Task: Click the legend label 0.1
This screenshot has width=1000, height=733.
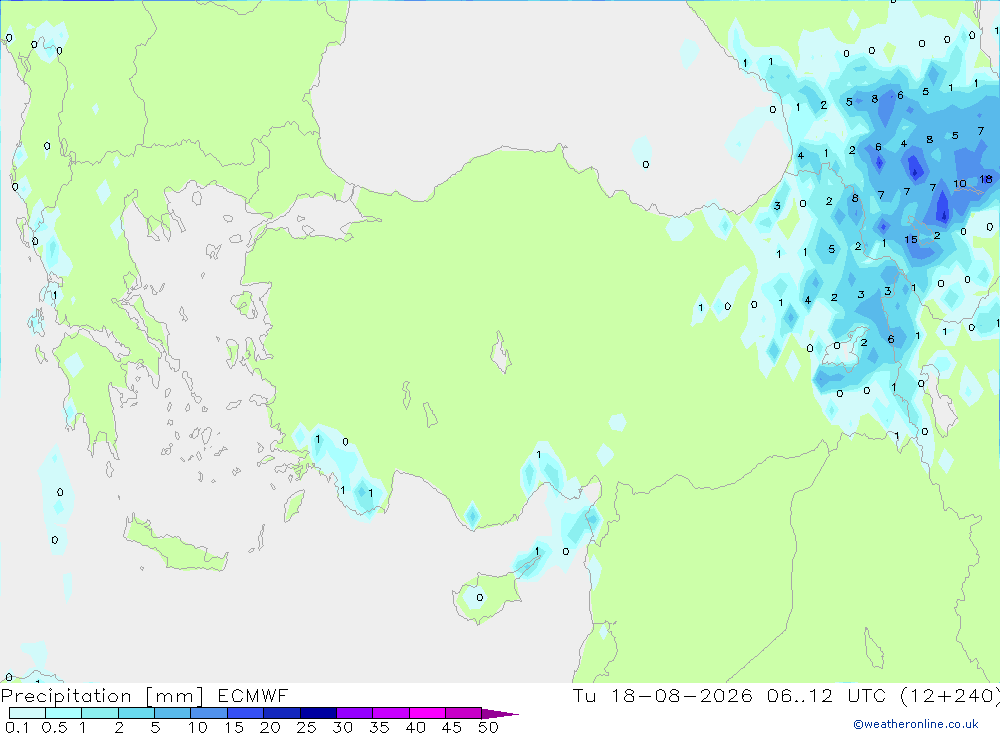Action: (17, 727)
